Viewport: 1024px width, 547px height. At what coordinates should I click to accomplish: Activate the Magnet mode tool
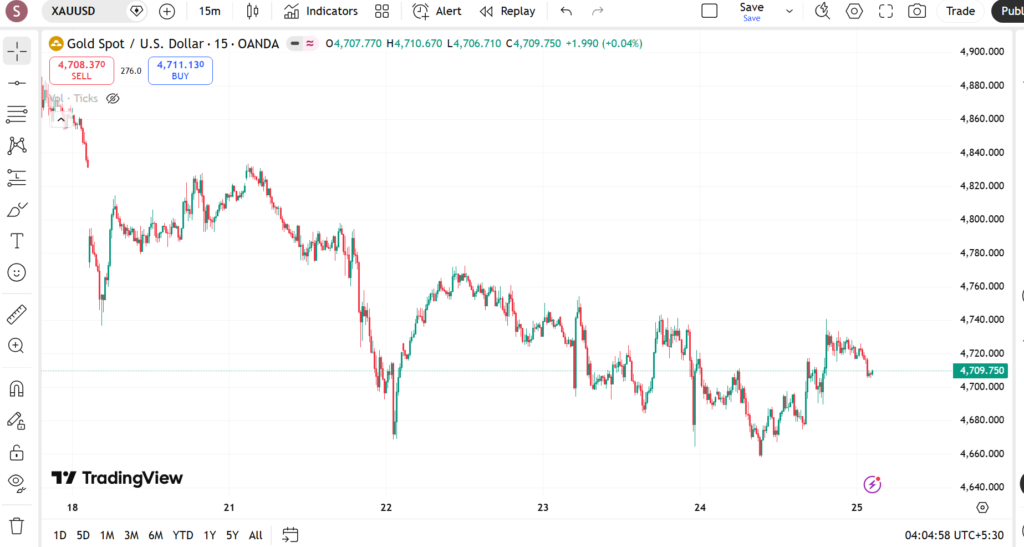(x=17, y=388)
